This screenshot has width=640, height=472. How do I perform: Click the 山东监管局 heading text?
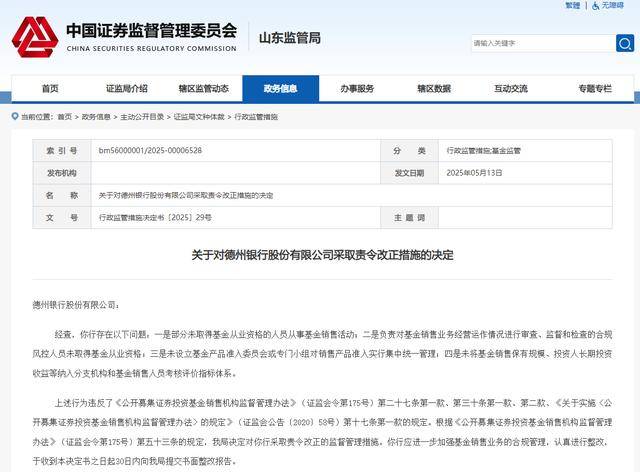pyautogui.click(x=290, y=38)
